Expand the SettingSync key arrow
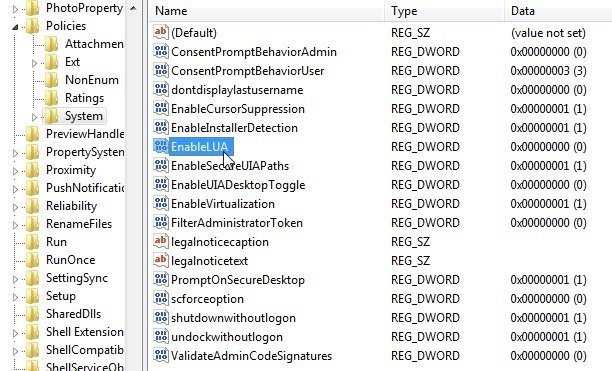Image resolution: width=612 pixels, height=371 pixels. point(15,279)
